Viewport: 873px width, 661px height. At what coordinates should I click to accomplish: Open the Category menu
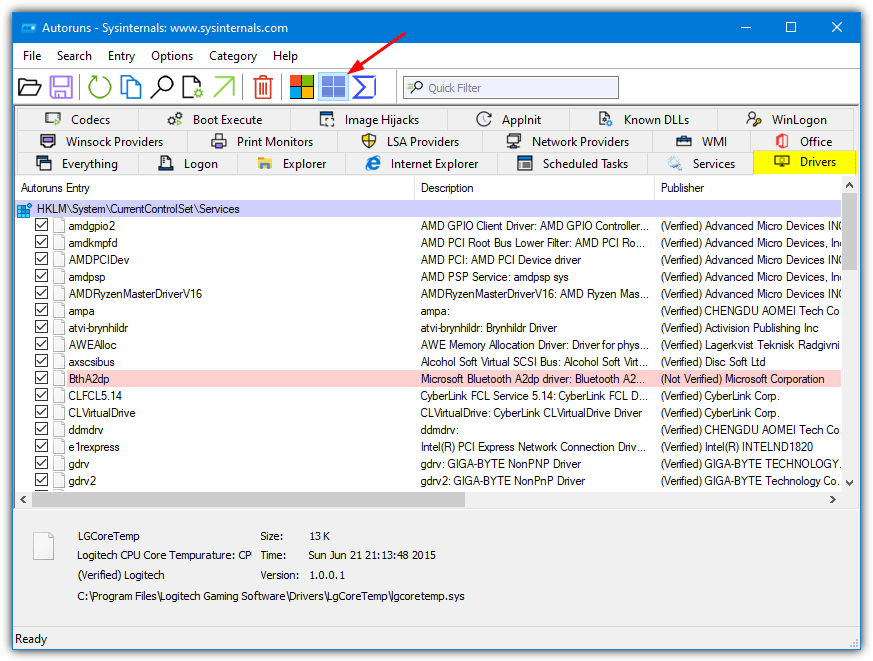click(x=233, y=56)
